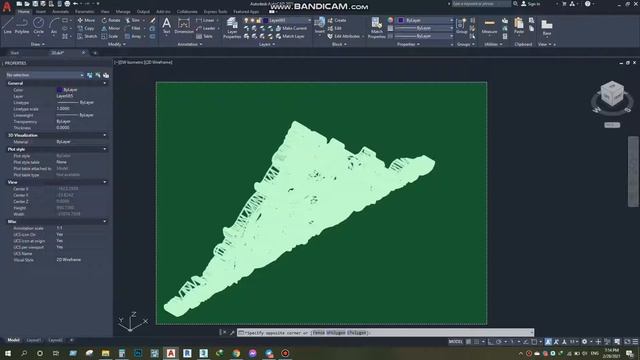
Task: Open the object color ByLayer dropdown
Action: [x=424, y=20]
